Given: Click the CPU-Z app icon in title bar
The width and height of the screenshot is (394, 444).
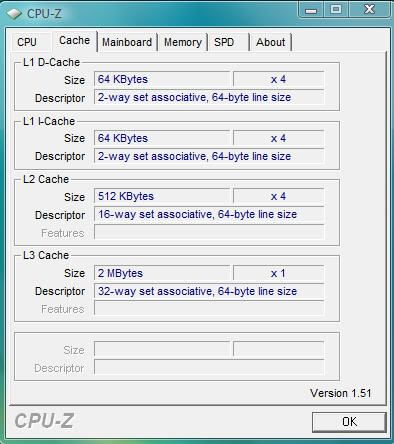Looking at the screenshot, I should pyautogui.click(x=15, y=14).
